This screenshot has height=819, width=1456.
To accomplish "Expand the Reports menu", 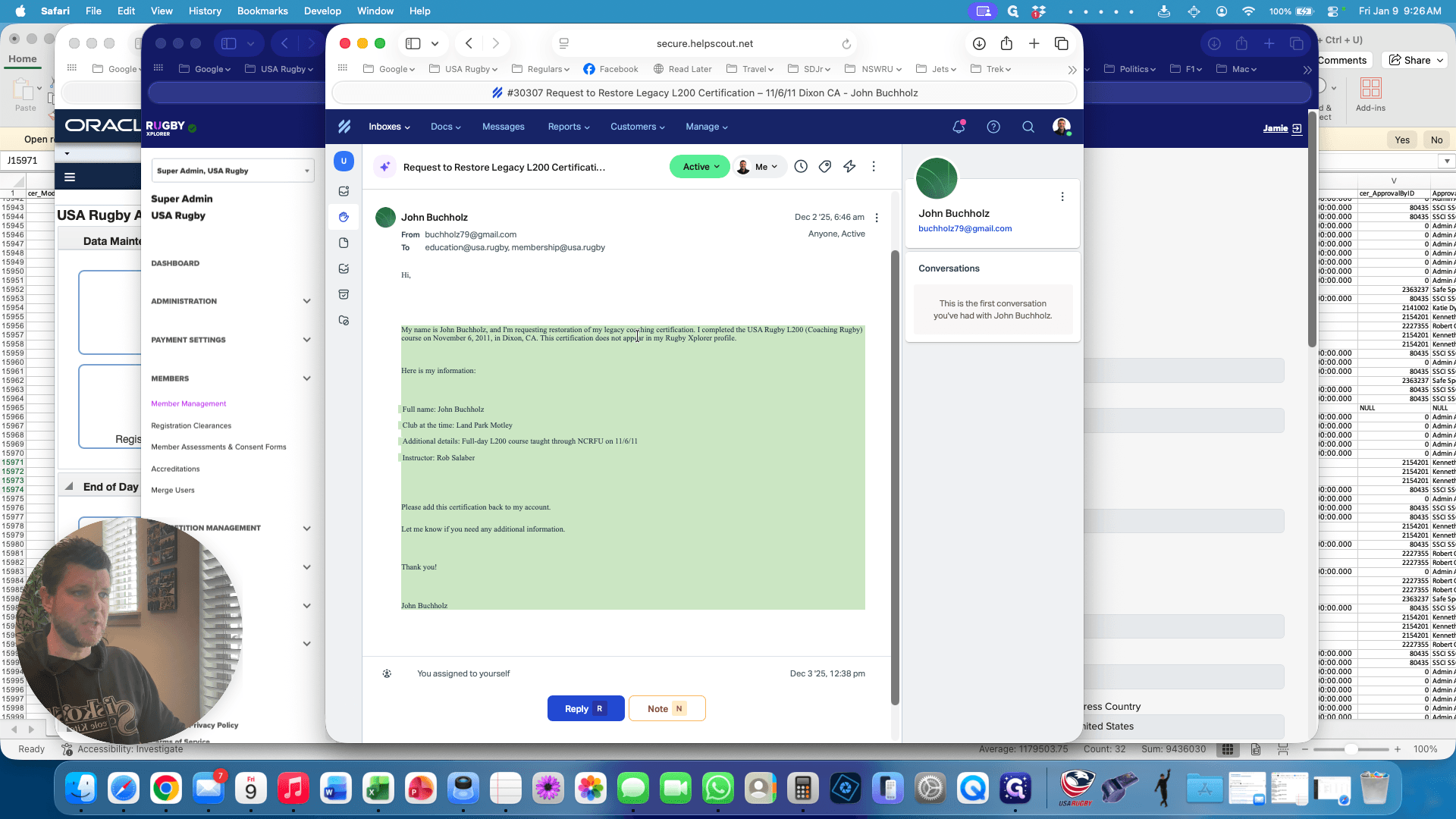I will (x=569, y=127).
